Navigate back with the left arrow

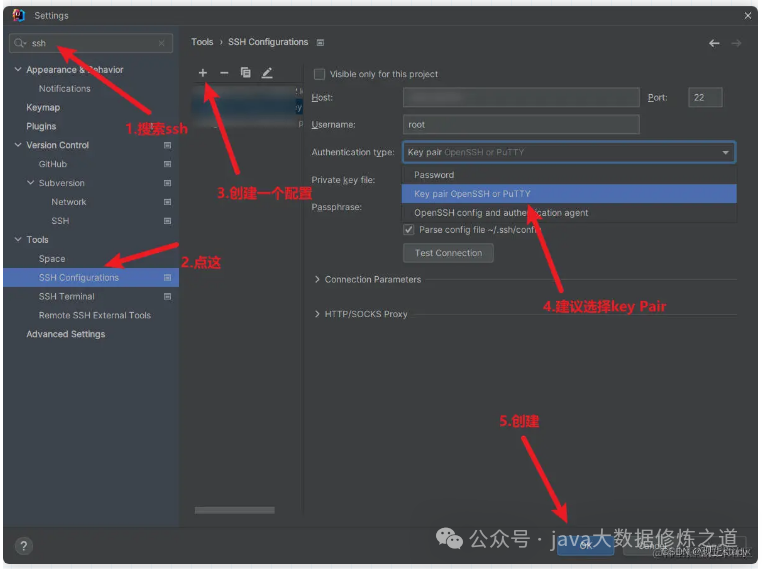click(x=714, y=43)
